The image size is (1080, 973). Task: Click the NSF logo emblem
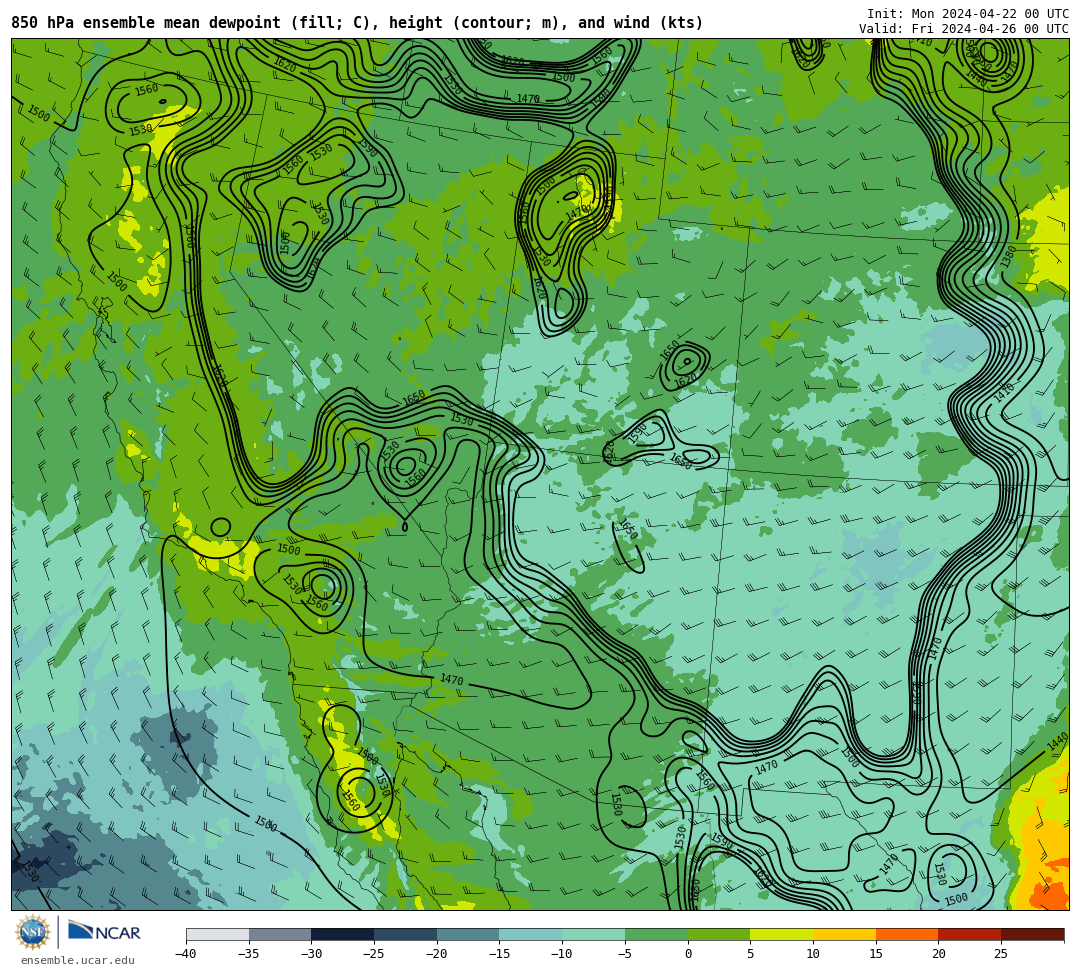[x=32, y=933]
